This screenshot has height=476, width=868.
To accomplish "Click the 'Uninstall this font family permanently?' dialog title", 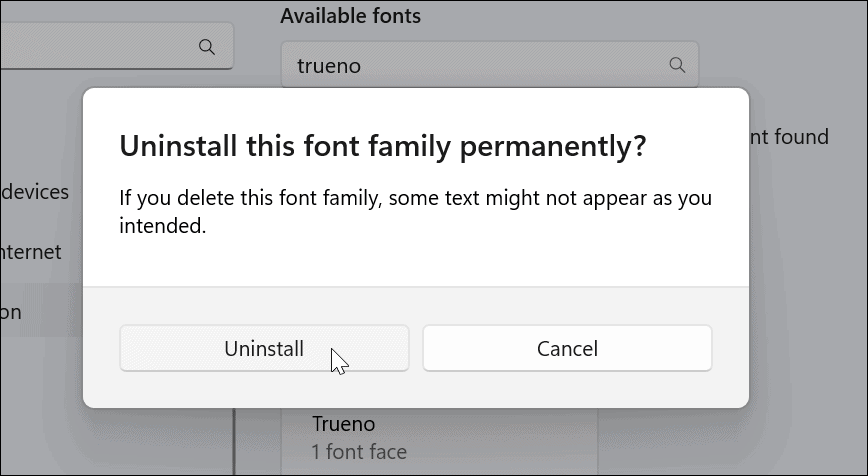I will coord(383,147).
